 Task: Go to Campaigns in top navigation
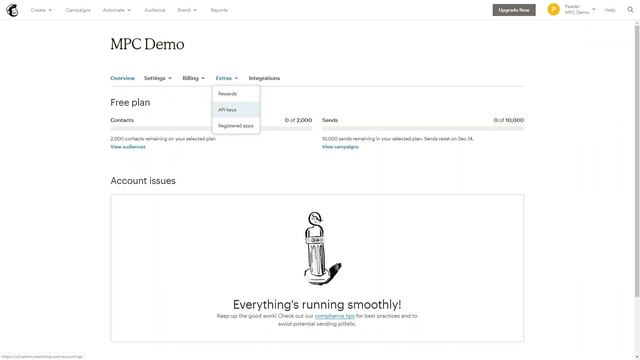78,10
